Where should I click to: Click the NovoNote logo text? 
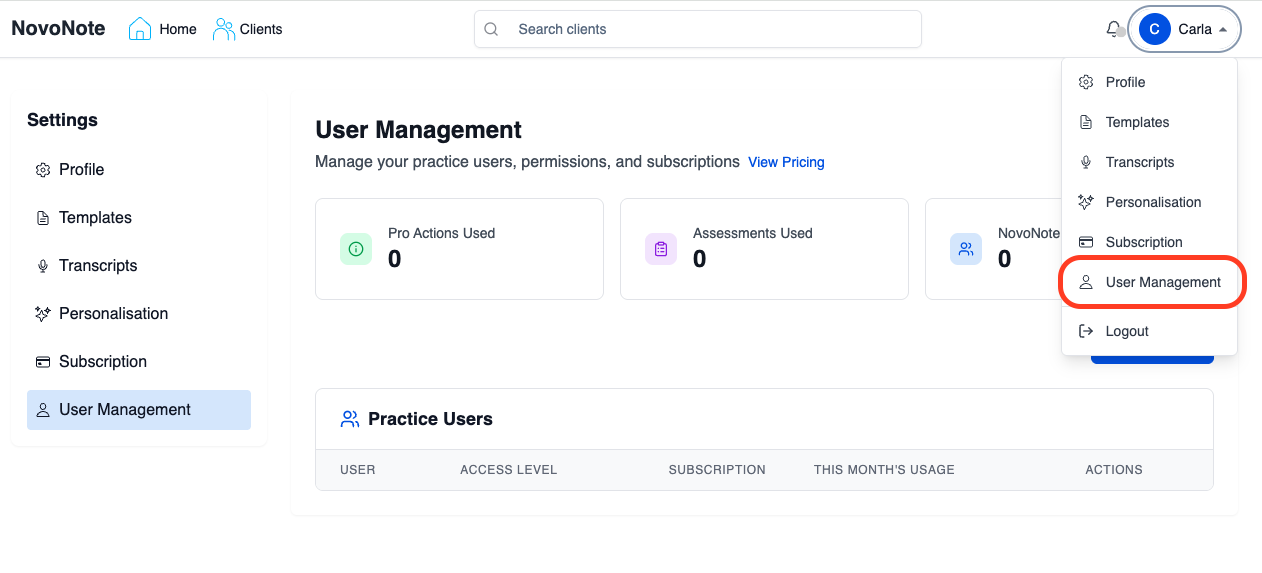click(58, 29)
